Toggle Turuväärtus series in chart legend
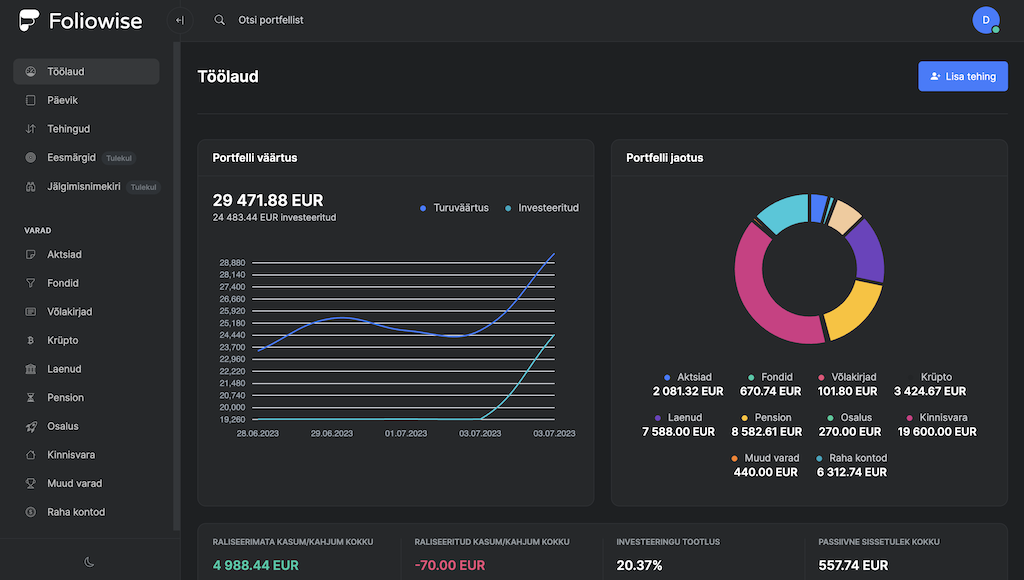Image resolution: width=1024 pixels, height=580 pixels. [454, 208]
